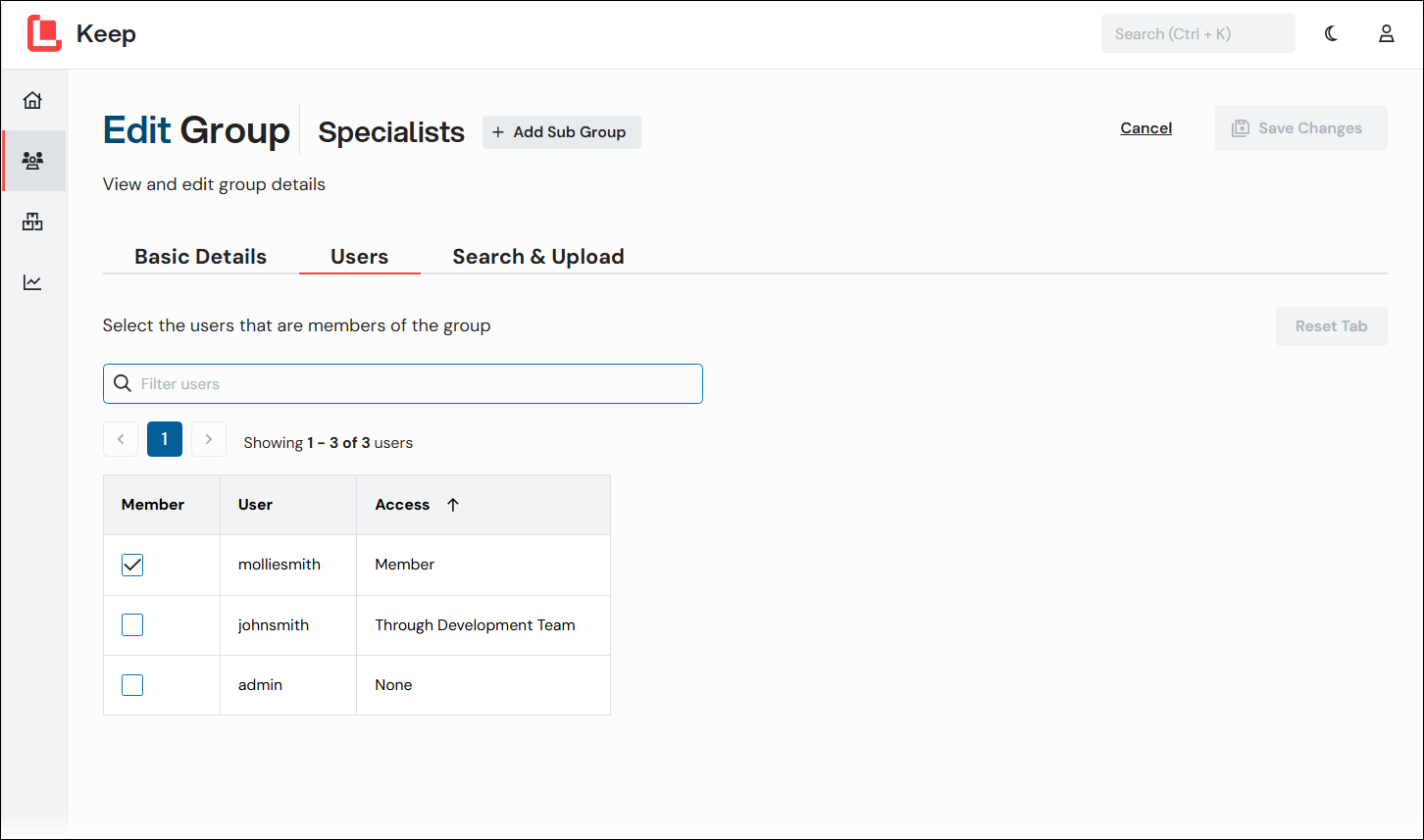Check membership box for admin
This screenshot has height=840, width=1424.
[x=132, y=684]
